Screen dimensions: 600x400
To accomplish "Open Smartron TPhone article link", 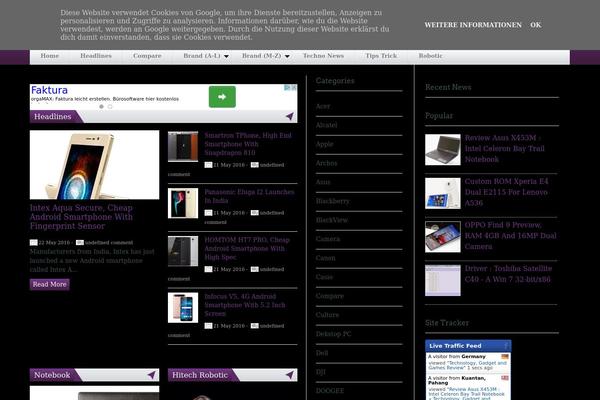I will pyautogui.click(x=248, y=144).
